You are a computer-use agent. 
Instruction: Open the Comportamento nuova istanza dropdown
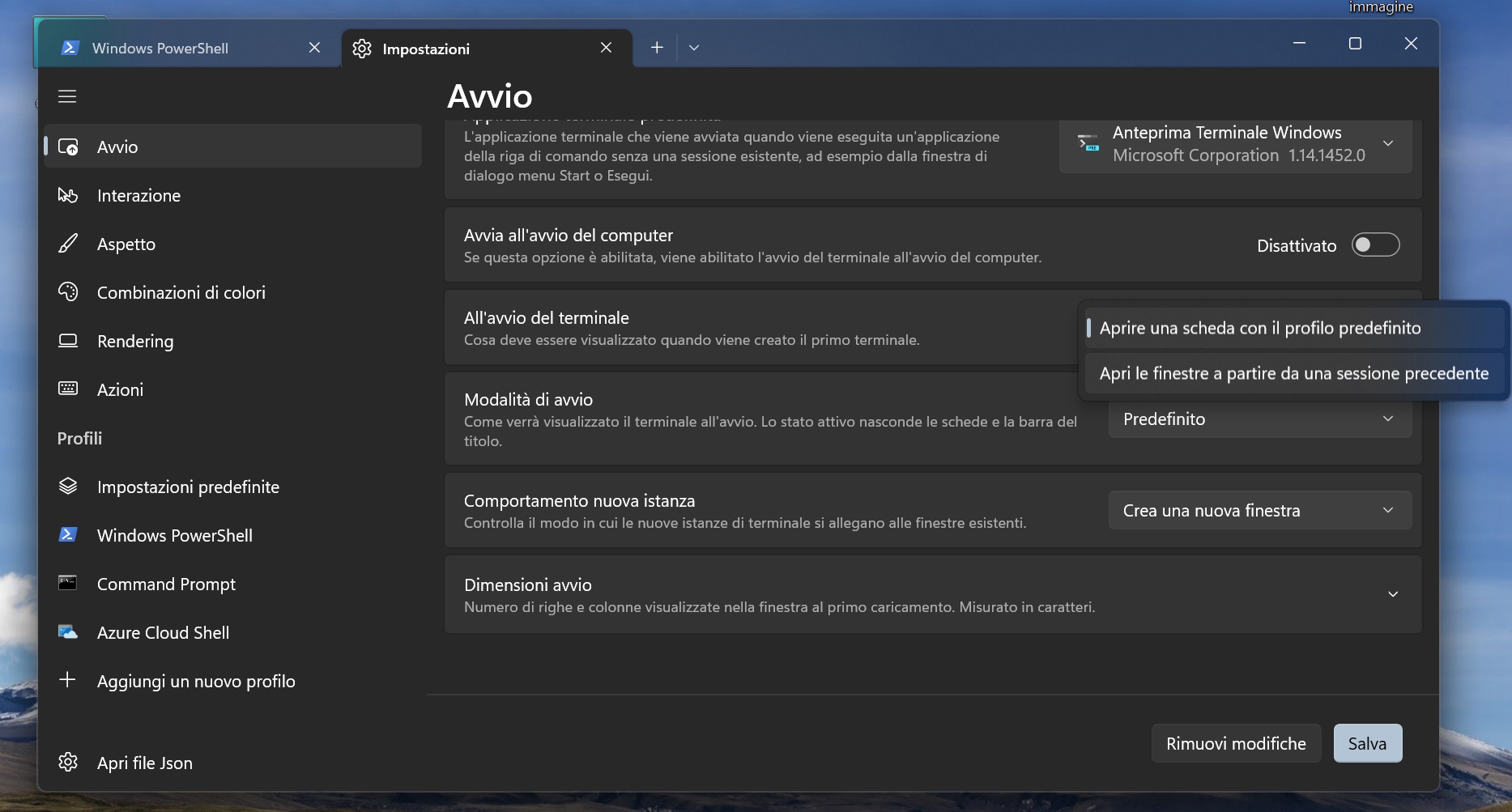click(1260, 510)
